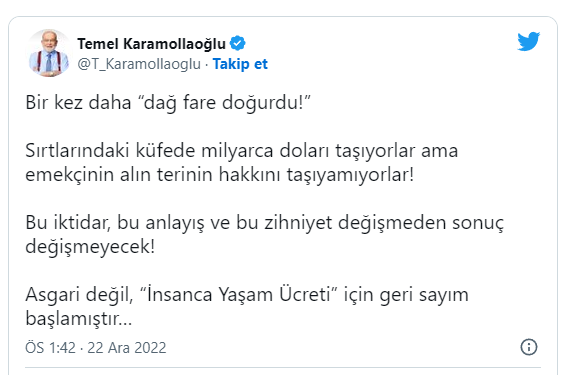This screenshot has height=375, width=561.
Task: Click the line "Bir kez daha"
Action: click(78, 102)
